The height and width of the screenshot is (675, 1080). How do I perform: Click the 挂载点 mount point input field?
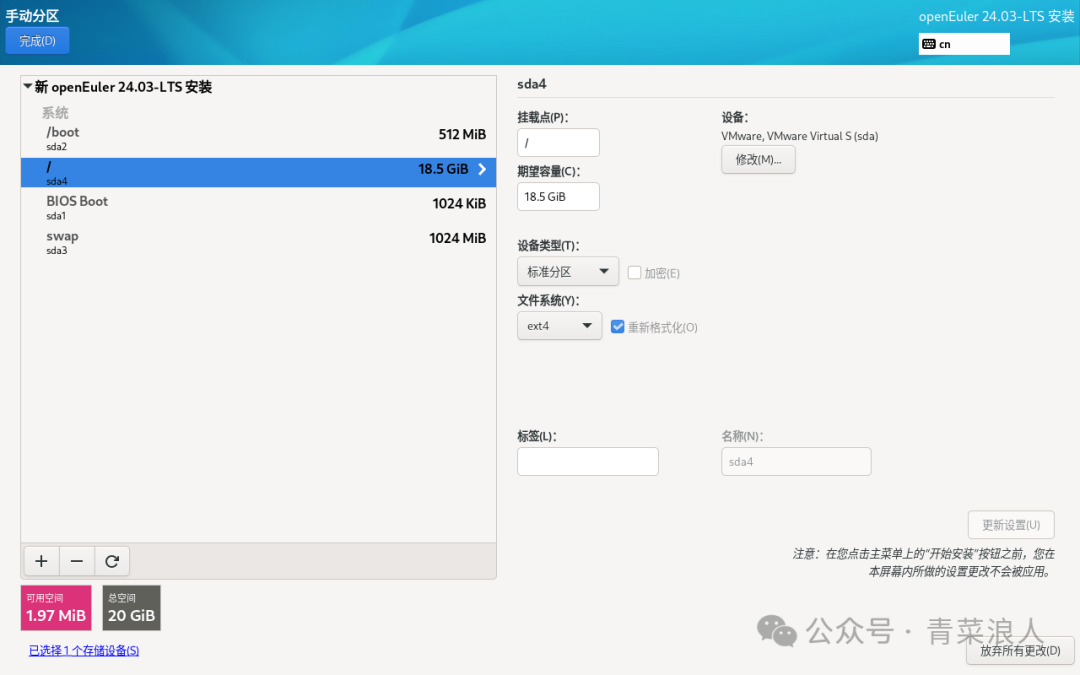[x=557, y=142]
